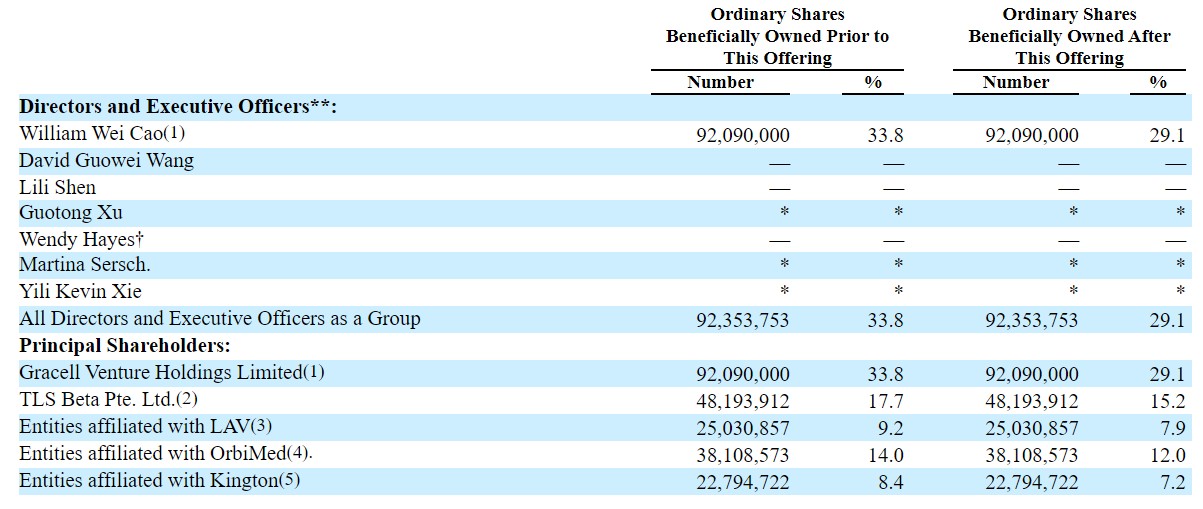Select the 15.2 after-offering percentage

coord(1168,402)
